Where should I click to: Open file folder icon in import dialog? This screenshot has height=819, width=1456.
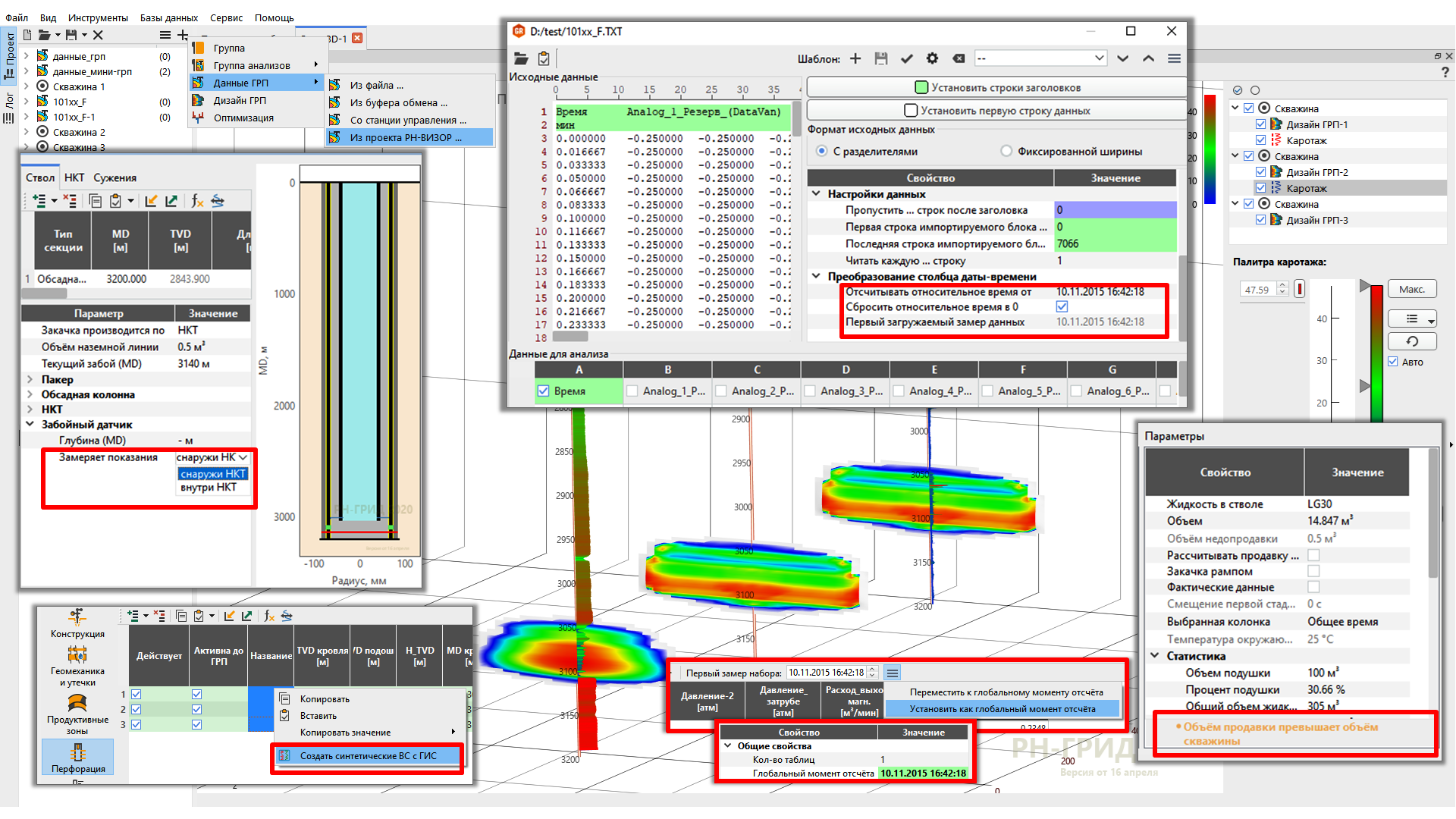521,58
